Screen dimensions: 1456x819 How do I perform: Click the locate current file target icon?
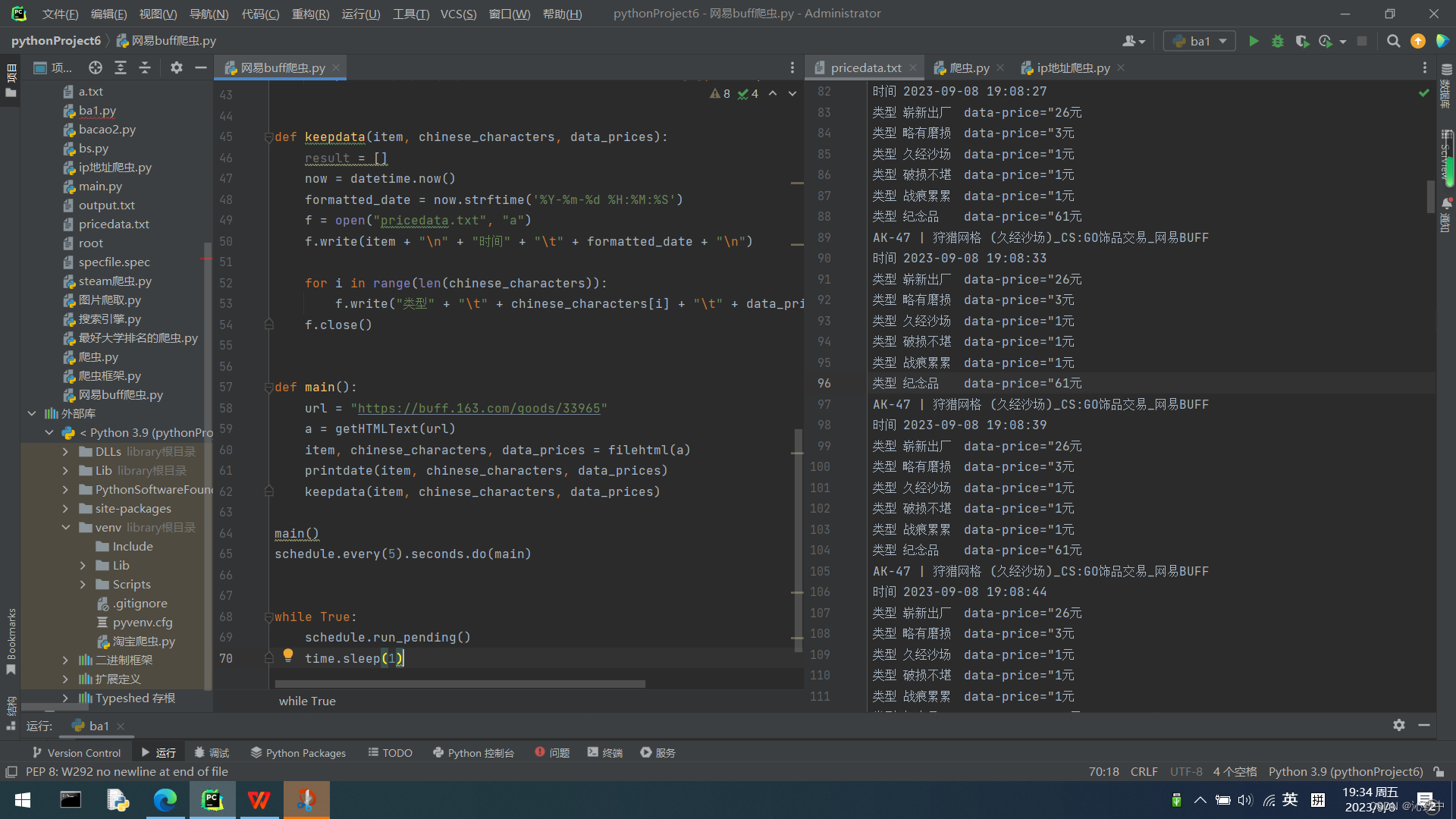point(95,67)
